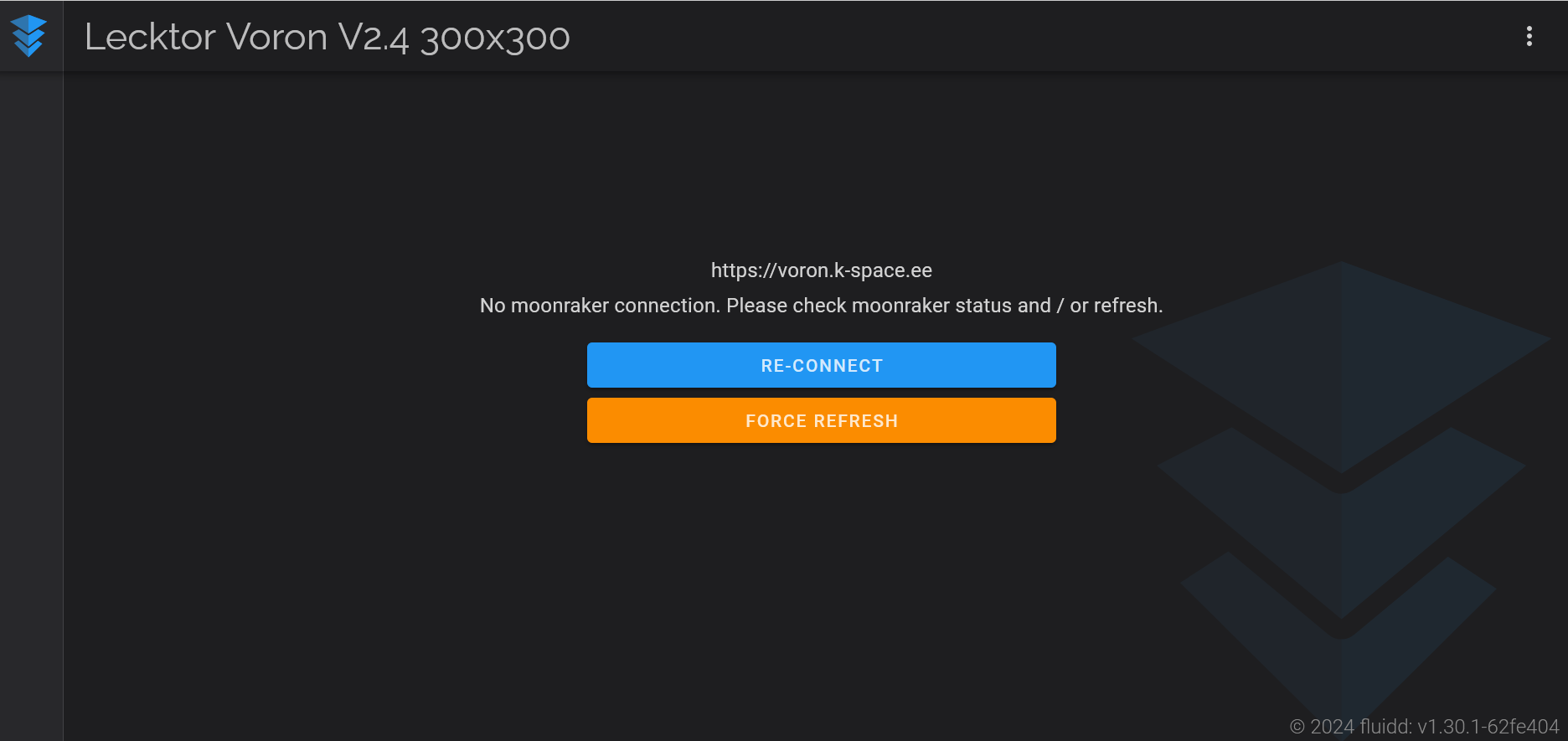Screen dimensions: 1568x741
Task: Click the FORCE REFRESH button
Action: coord(822,420)
